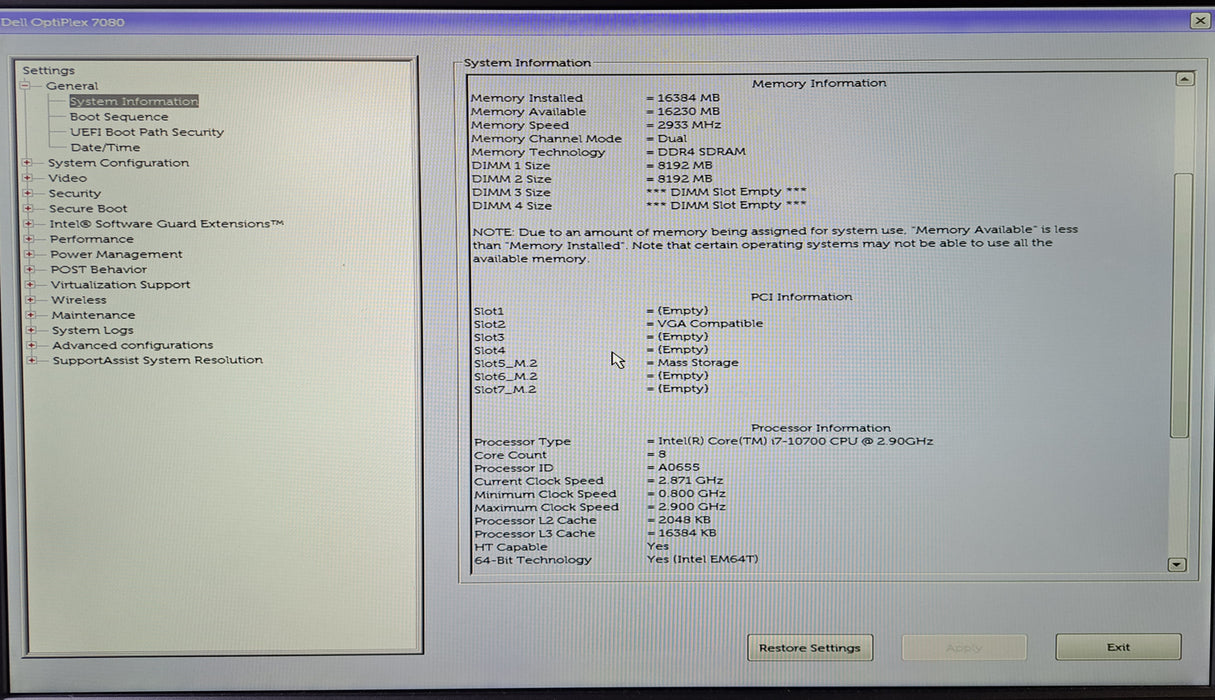The height and width of the screenshot is (700, 1215).
Task: Select the Maintenance label
Action: click(93, 315)
